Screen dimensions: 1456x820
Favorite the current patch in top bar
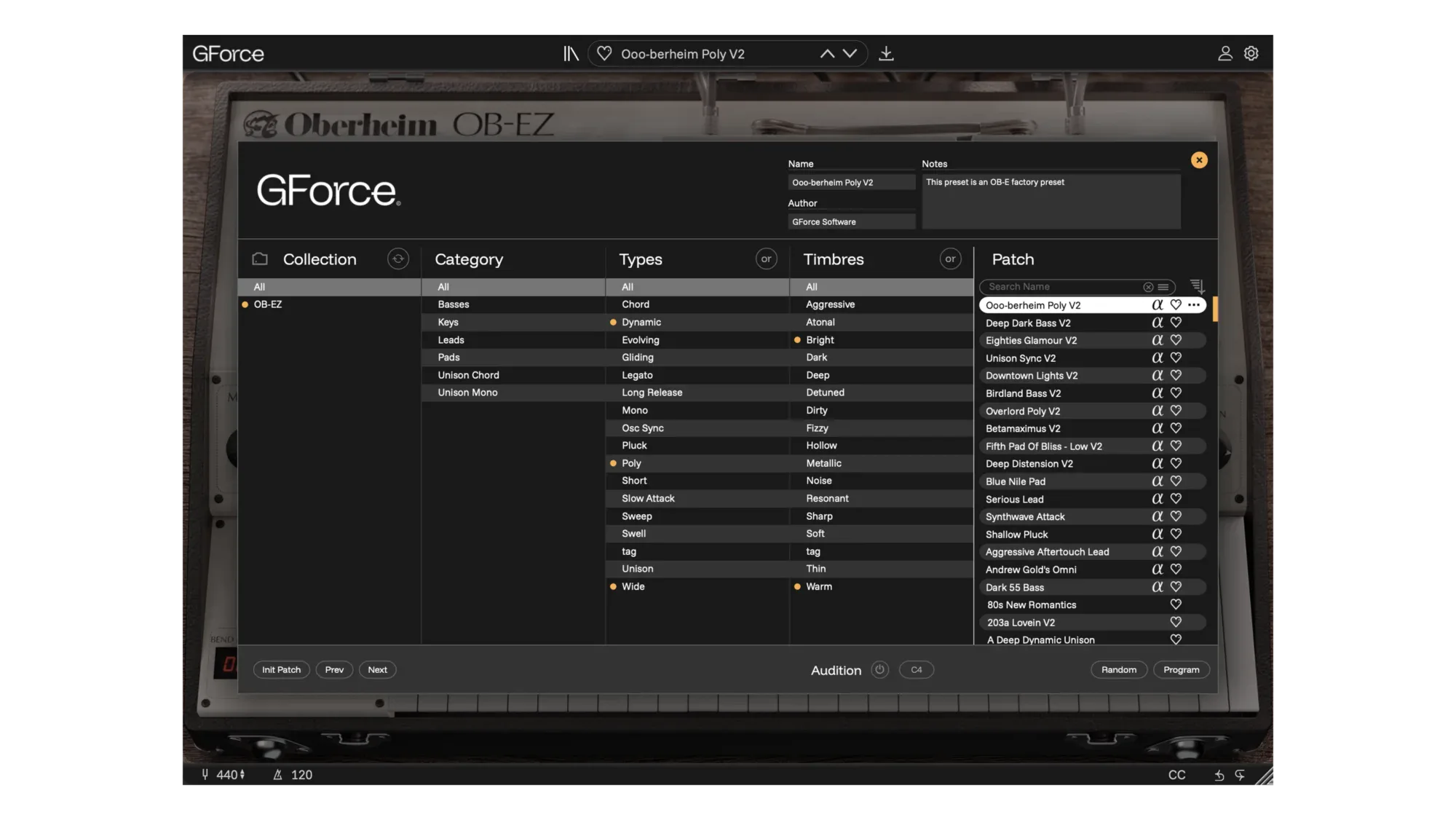tap(604, 54)
